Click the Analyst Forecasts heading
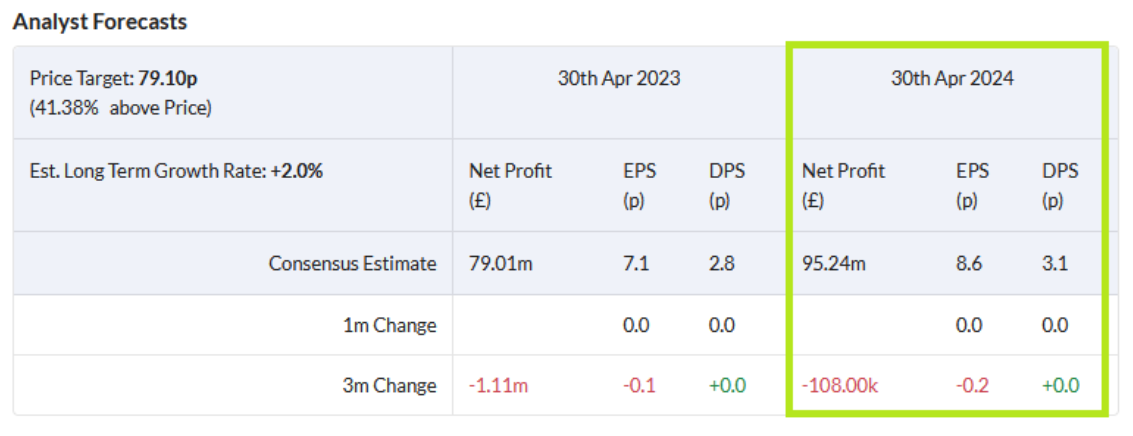1133x436 pixels. pos(99,21)
